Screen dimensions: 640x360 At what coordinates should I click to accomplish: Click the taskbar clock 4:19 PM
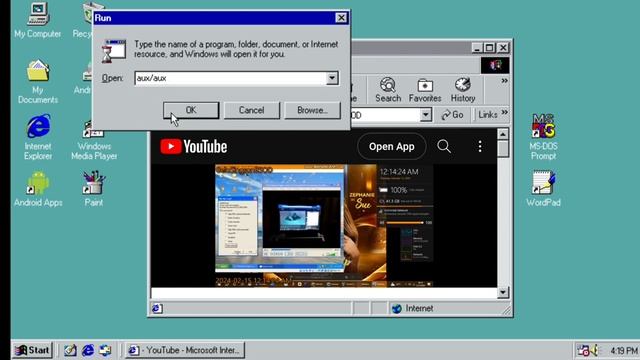click(624, 350)
